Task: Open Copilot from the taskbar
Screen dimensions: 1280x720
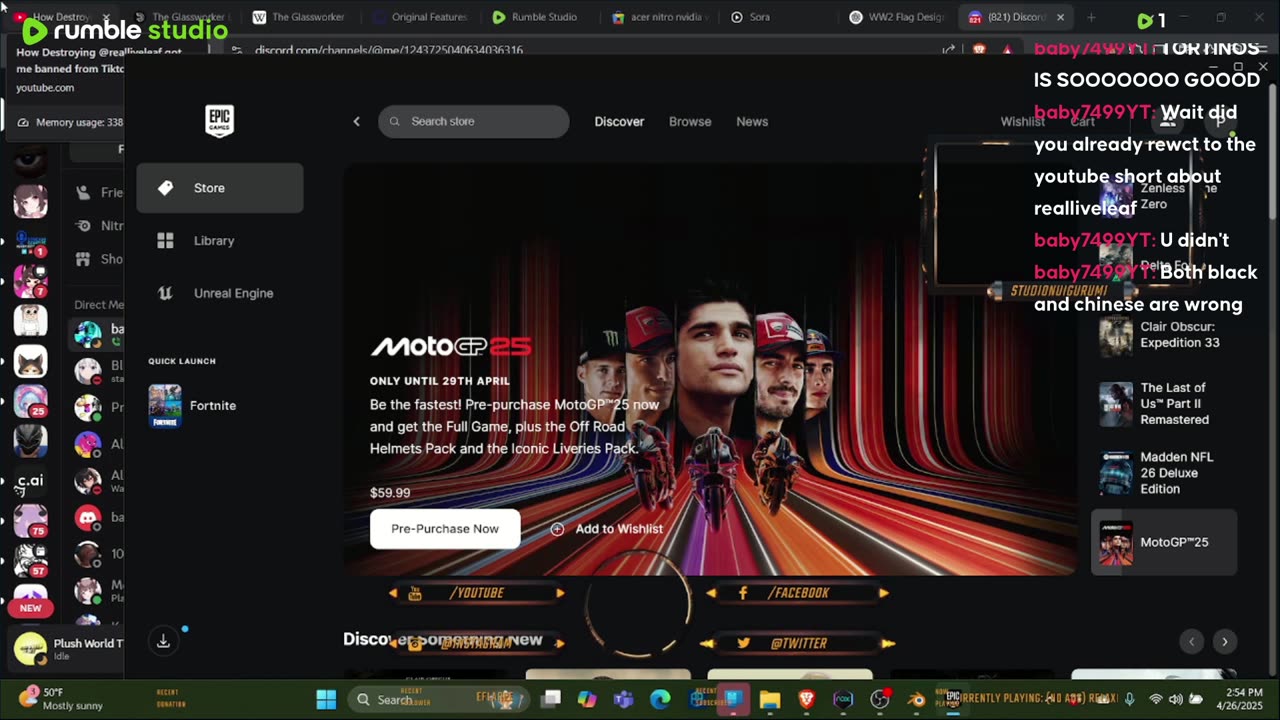Action: point(587,699)
